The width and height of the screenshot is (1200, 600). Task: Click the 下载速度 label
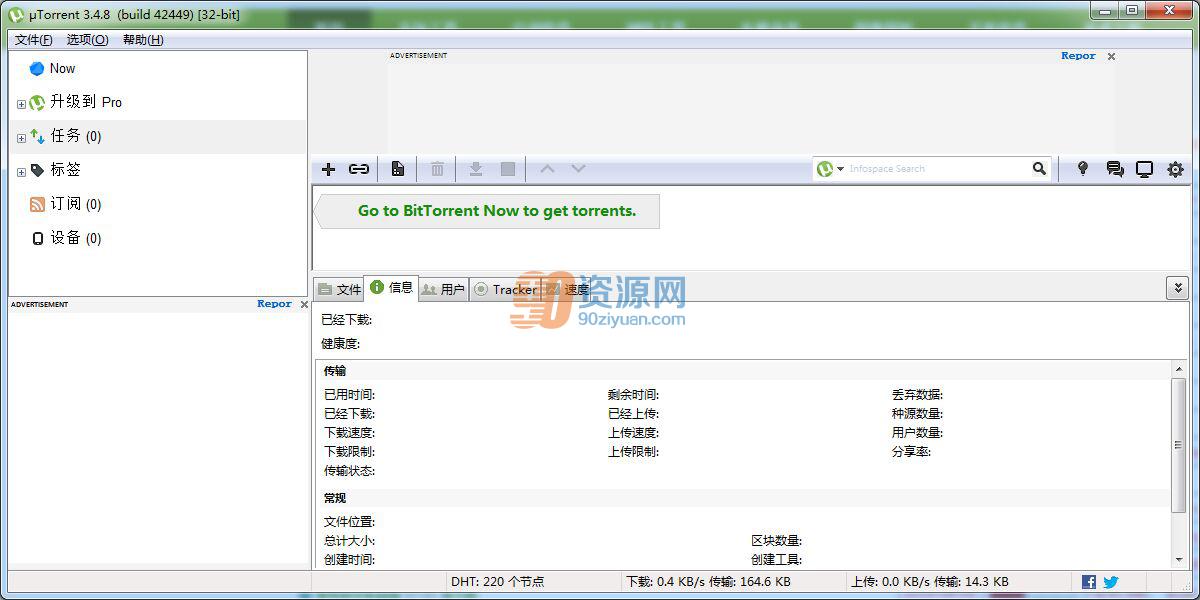pos(349,433)
